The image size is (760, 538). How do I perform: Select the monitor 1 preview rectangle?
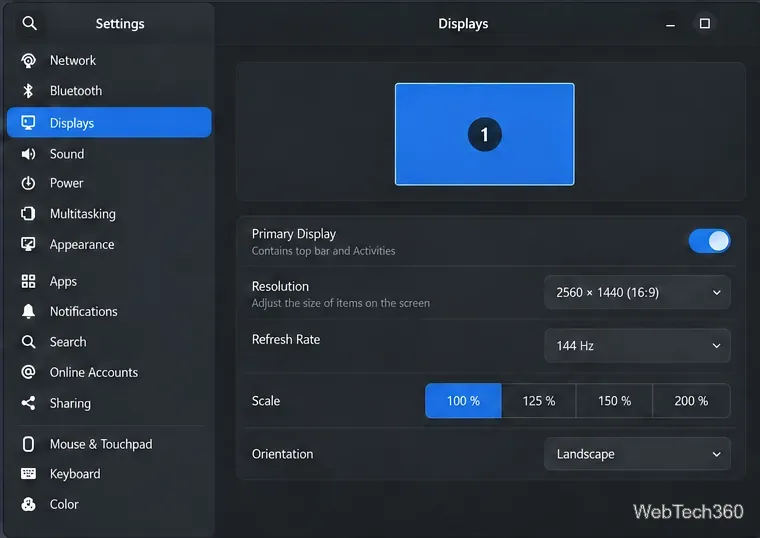[485, 134]
